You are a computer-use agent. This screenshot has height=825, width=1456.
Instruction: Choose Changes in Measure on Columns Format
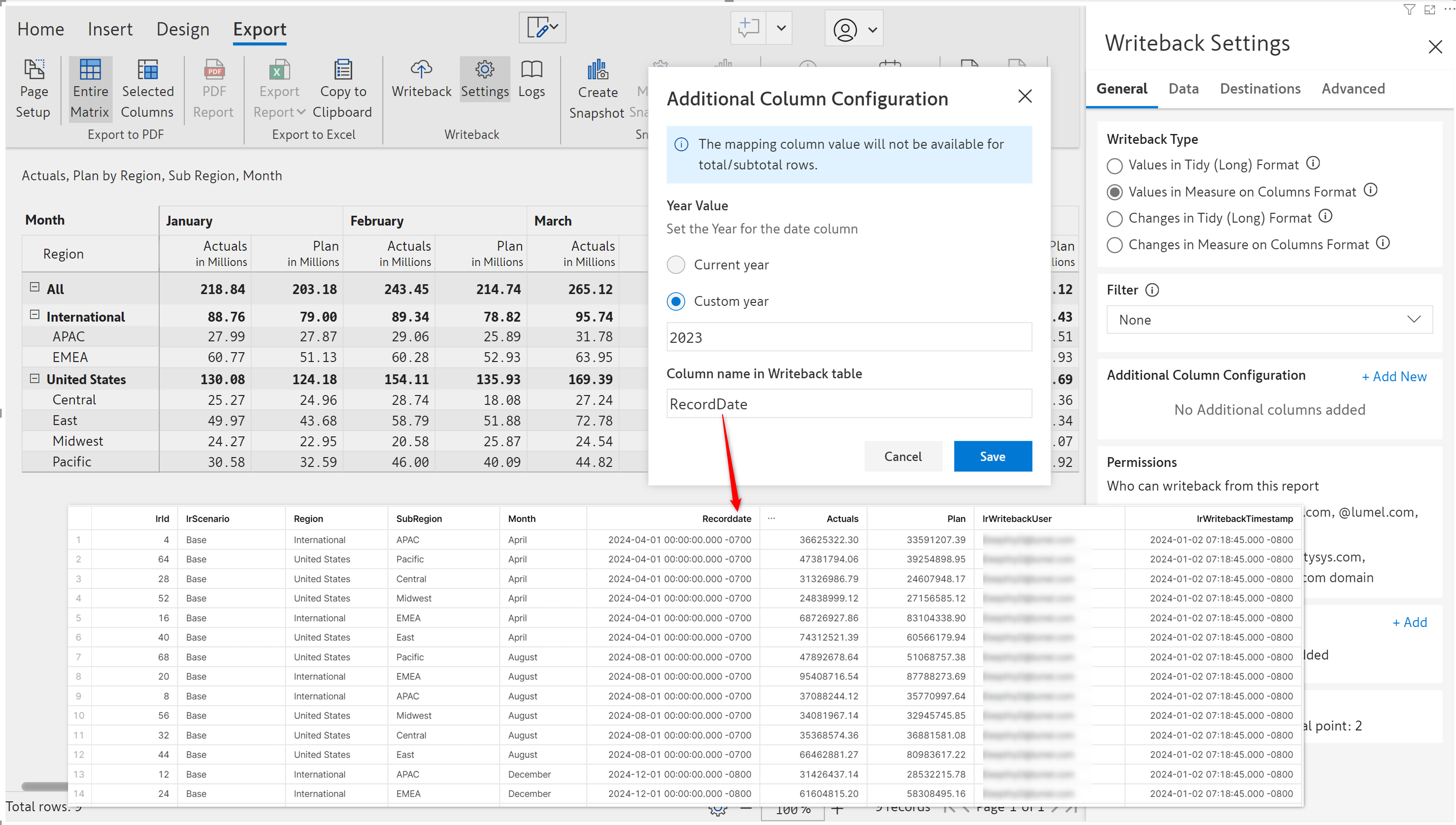(1114, 245)
